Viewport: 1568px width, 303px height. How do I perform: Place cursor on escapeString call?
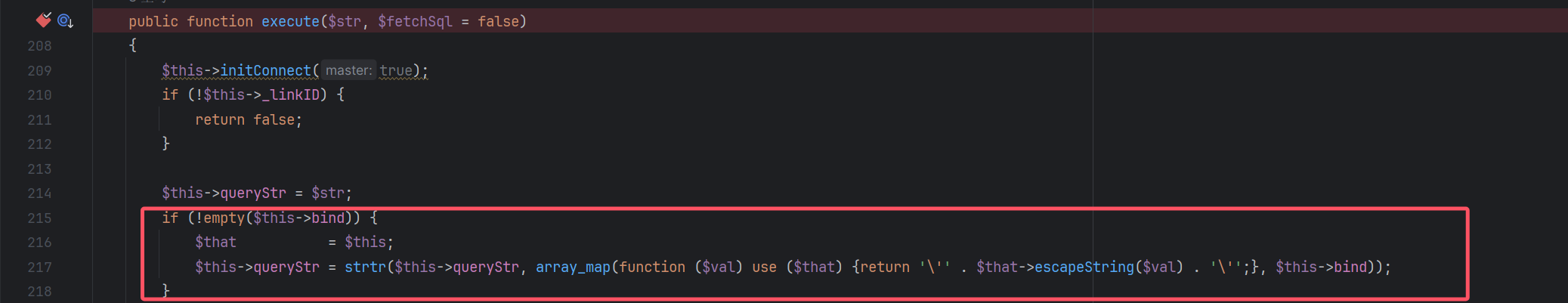click(x=1084, y=267)
